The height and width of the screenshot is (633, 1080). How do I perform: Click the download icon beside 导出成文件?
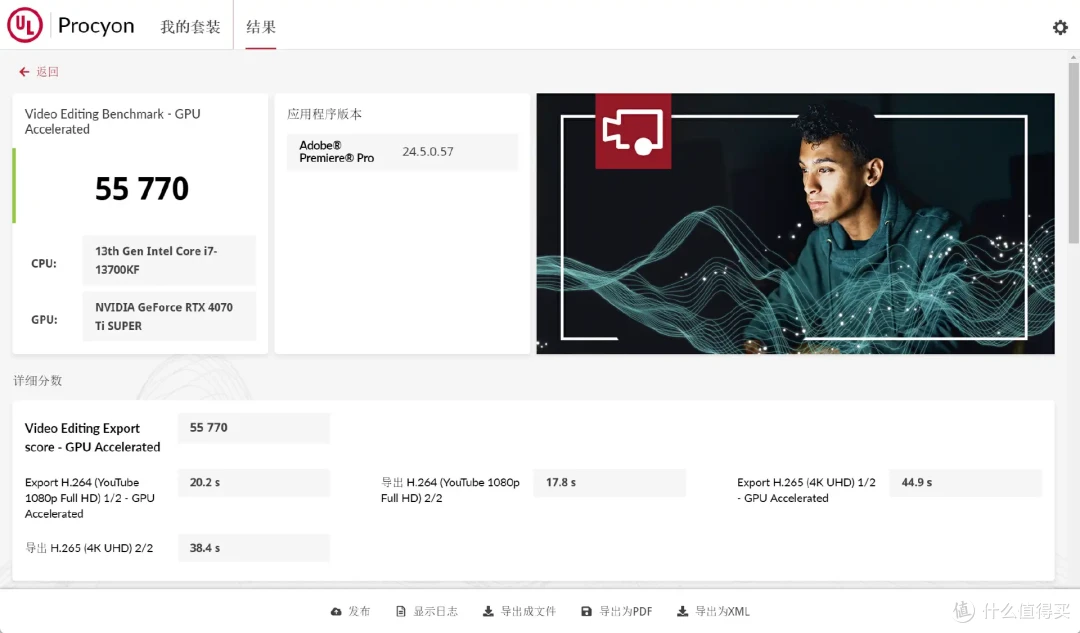pyautogui.click(x=487, y=610)
